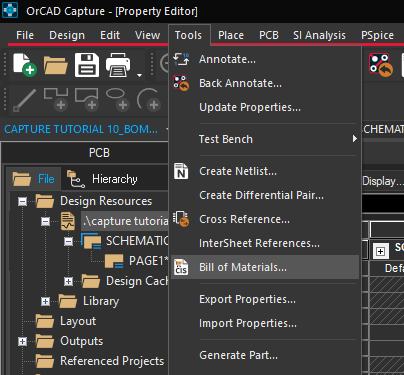Select the Place line drawing tool
Image resolution: width=404 pixels, height=375 pixels.
(24, 100)
